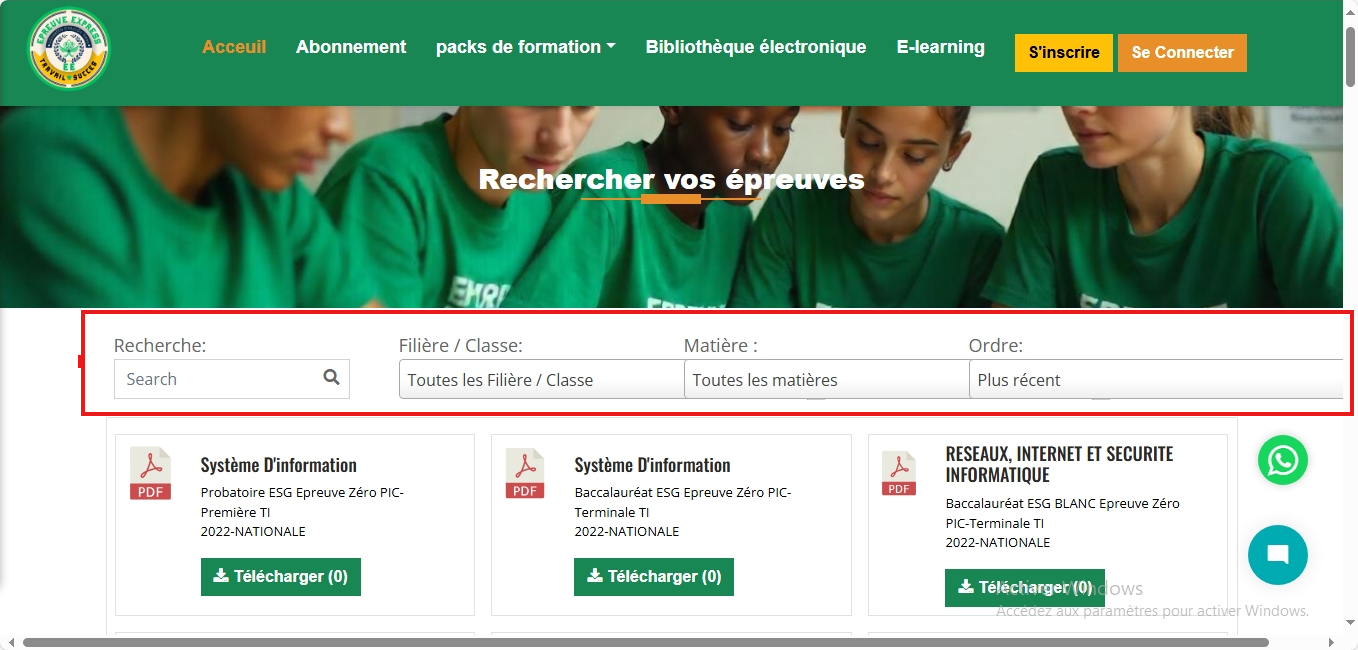Go to the Acceuil menu item
This screenshot has width=1358, height=650.
(x=234, y=47)
